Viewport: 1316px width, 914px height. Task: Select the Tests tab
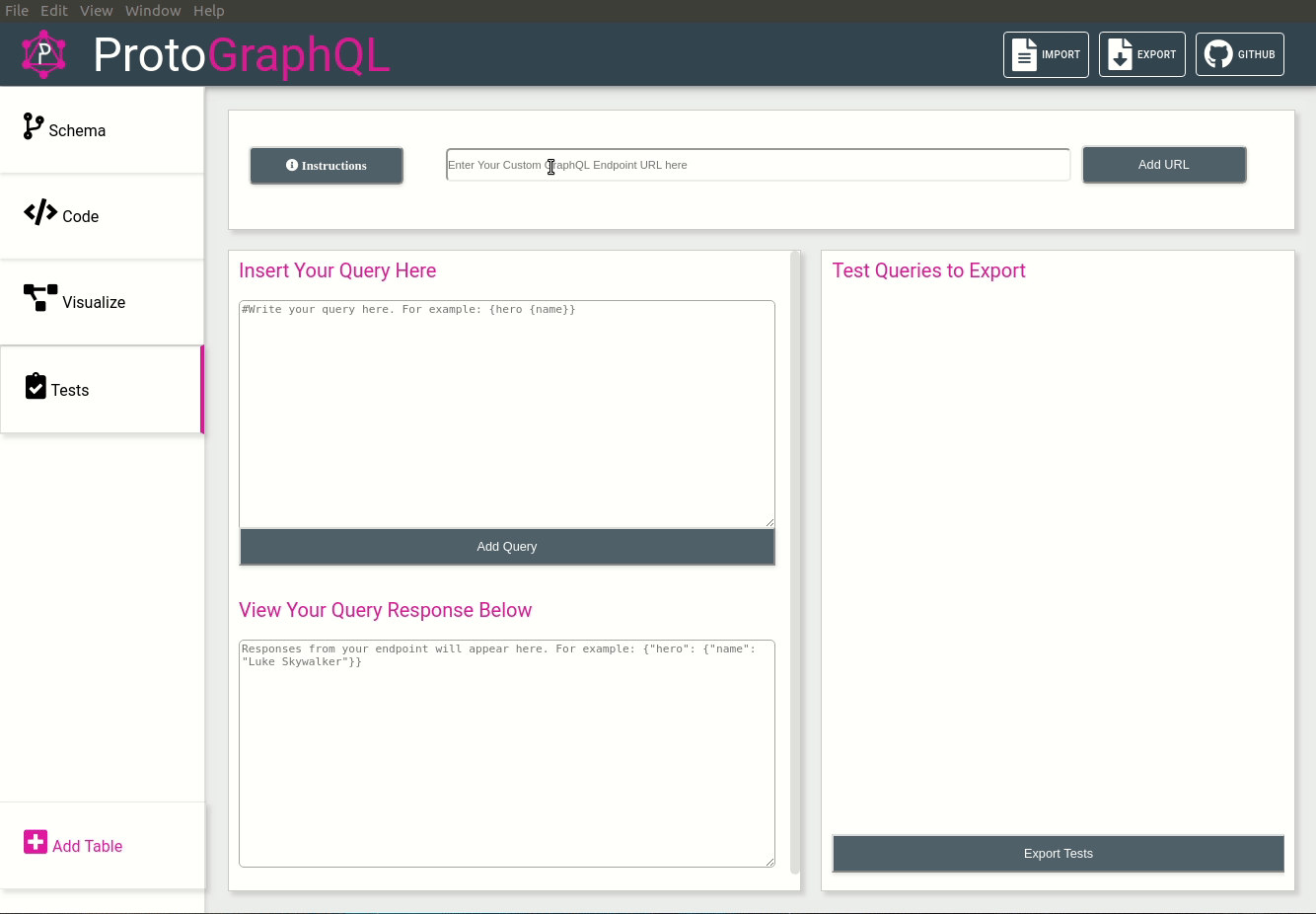click(x=102, y=390)
